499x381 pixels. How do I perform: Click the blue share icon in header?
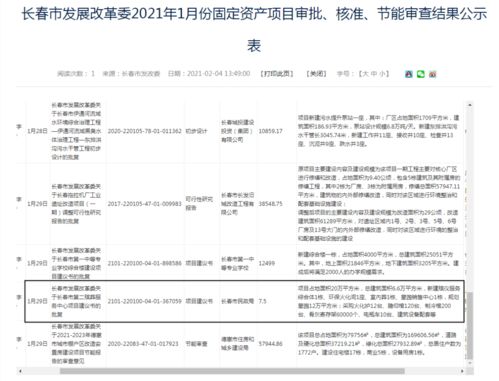coord(409,74)
